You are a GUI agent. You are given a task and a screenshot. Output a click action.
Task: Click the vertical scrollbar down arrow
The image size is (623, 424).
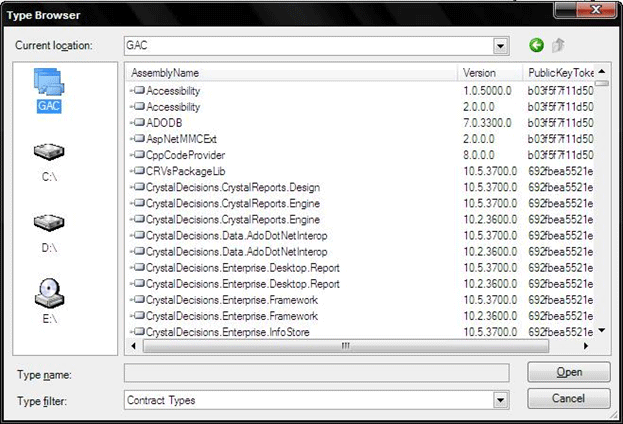click(x=602, y=330)
